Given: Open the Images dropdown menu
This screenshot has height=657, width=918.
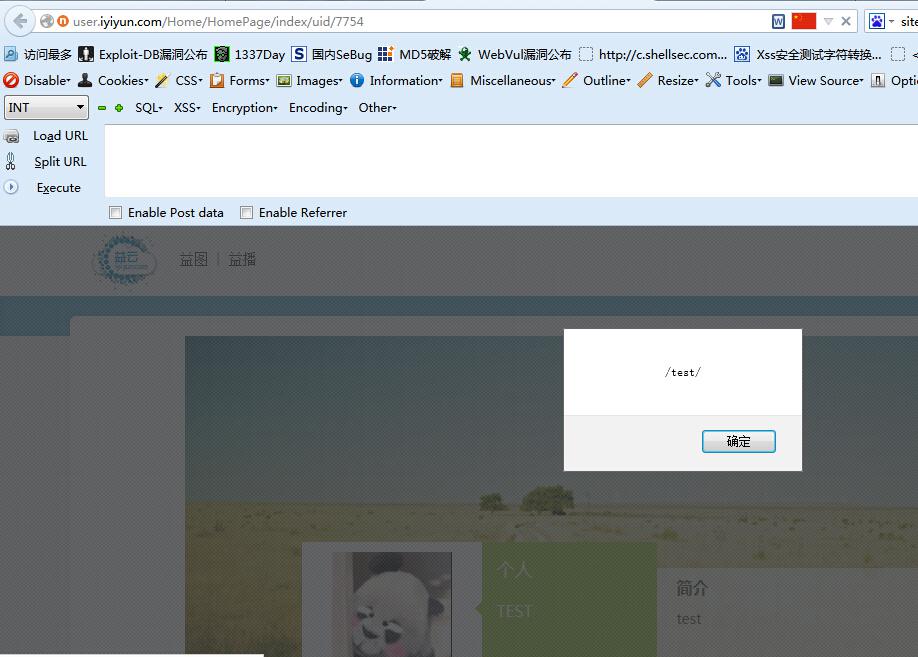Looking at the screenshot, I should (x=310, y=80).
